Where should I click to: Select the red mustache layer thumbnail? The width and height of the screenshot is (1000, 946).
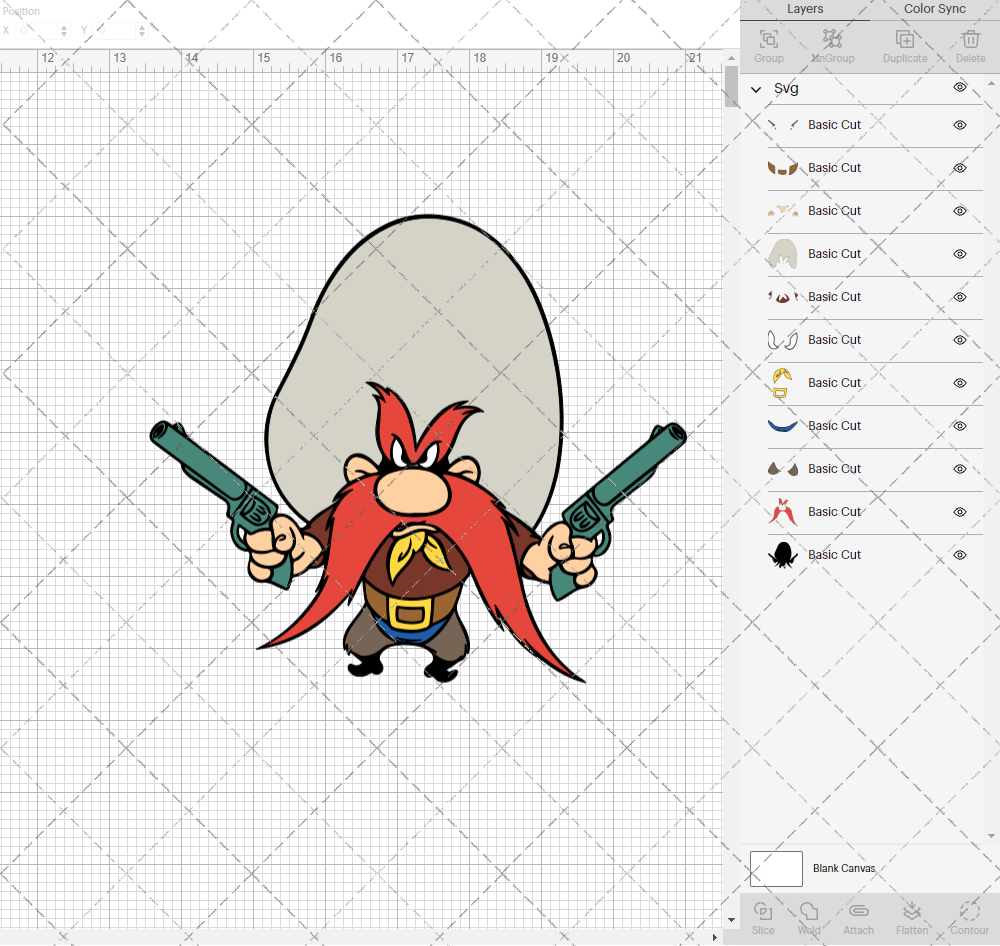click(x=783, y=512)
